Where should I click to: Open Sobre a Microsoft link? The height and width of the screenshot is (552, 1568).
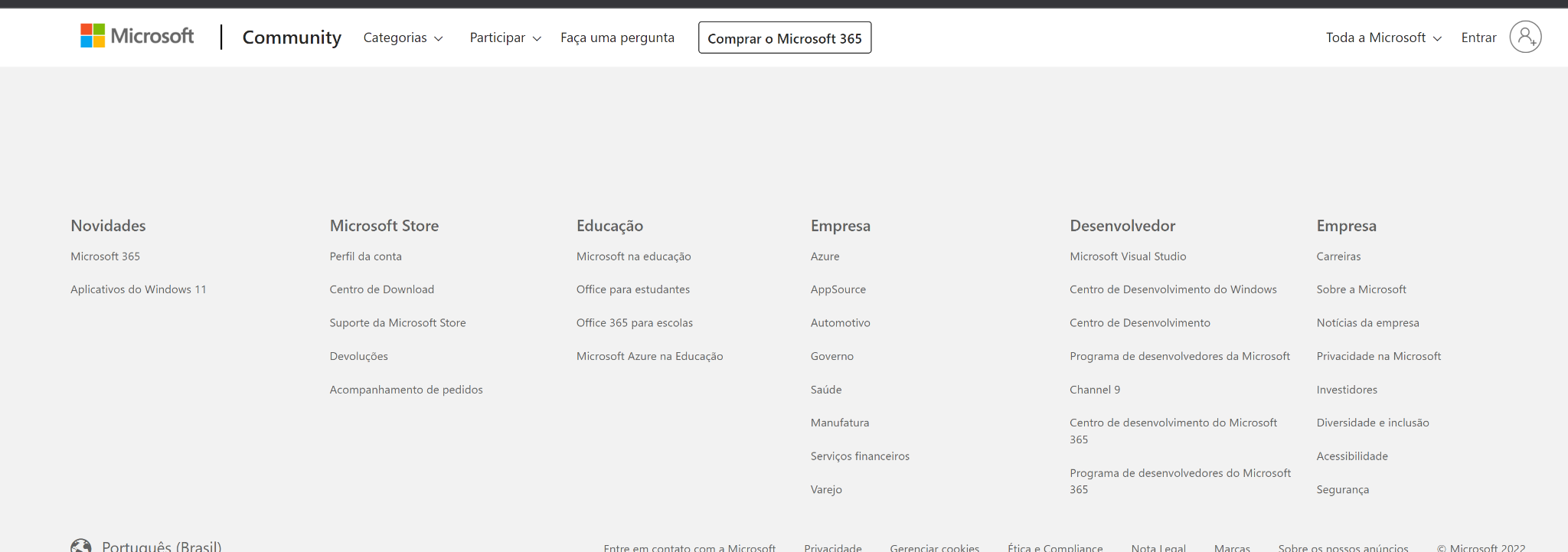coord(1361,289)
